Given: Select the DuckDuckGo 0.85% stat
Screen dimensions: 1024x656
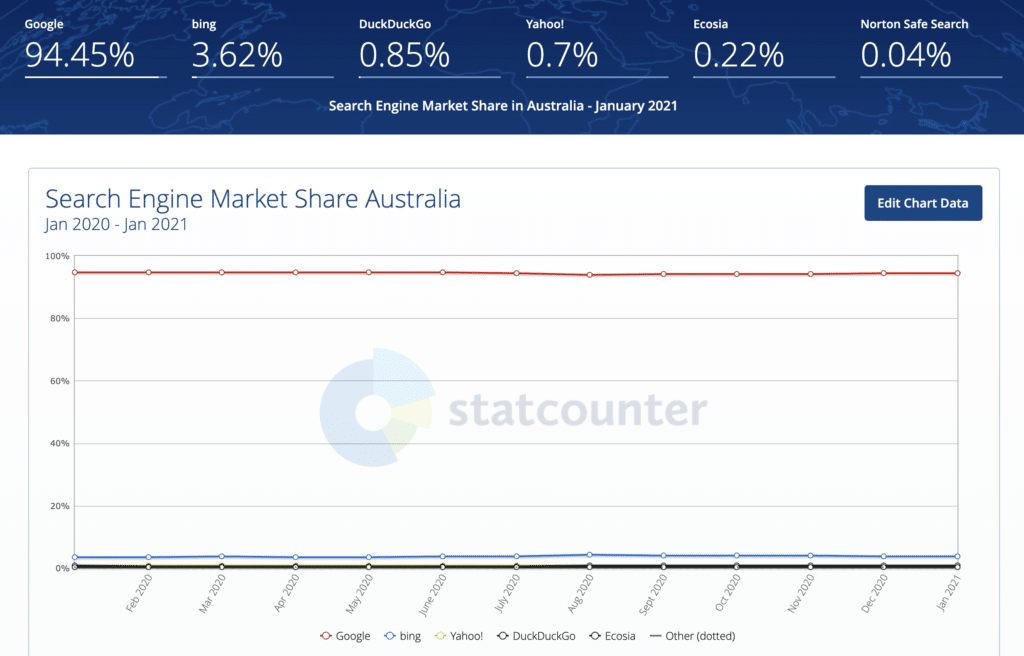Looking at the screenshot, I should click(404, 56).
